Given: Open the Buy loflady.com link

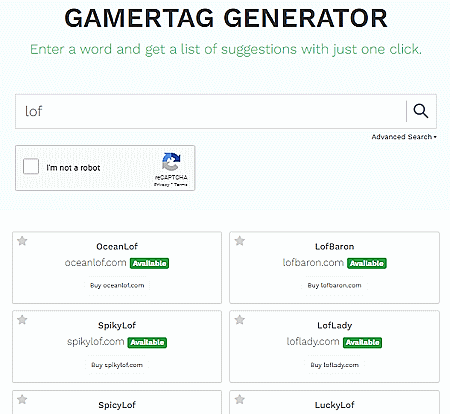Looking at the screenshot, I should point(334,365).
